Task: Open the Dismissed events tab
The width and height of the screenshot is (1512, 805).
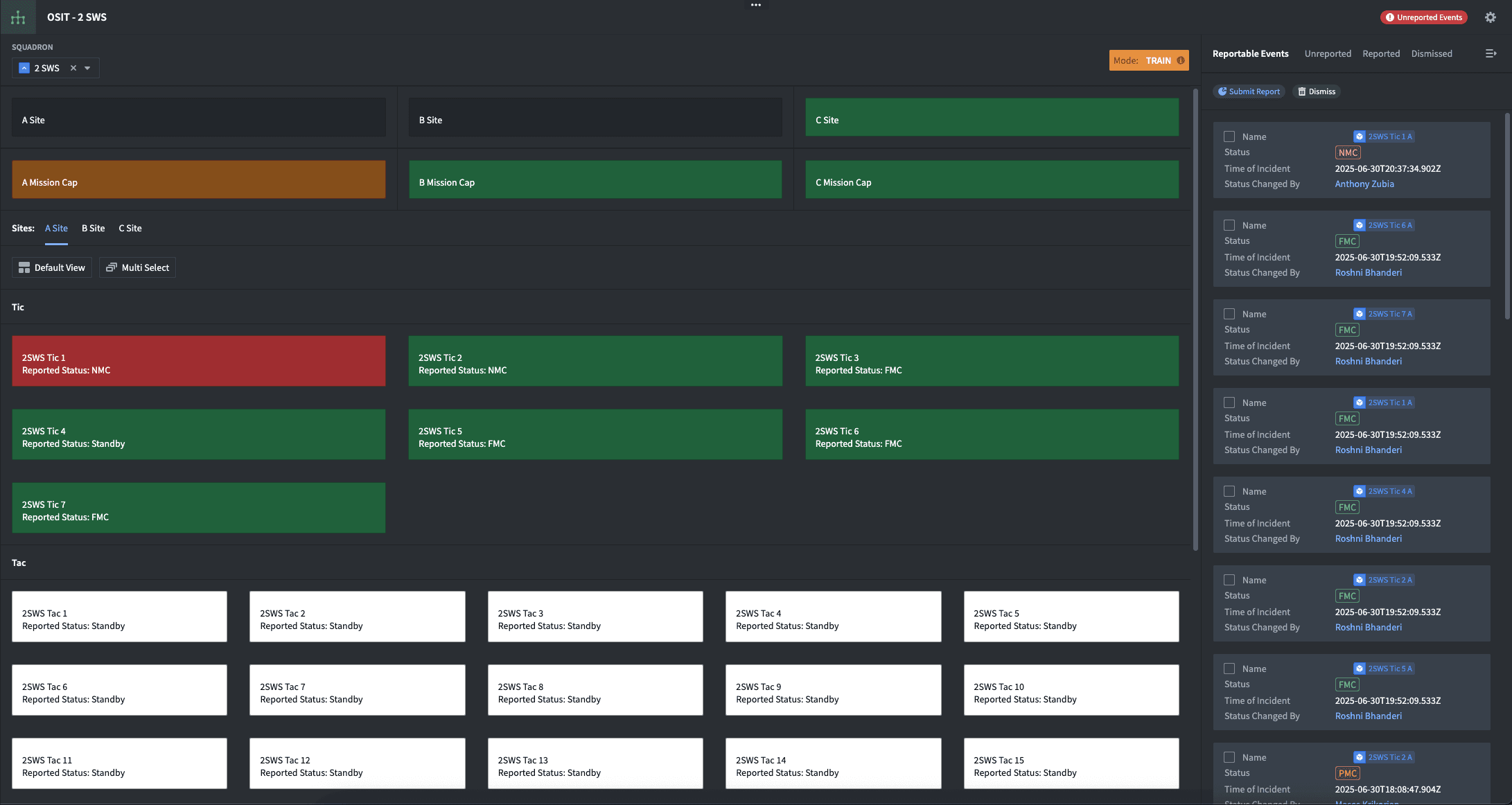Action: click(1432, 53)
